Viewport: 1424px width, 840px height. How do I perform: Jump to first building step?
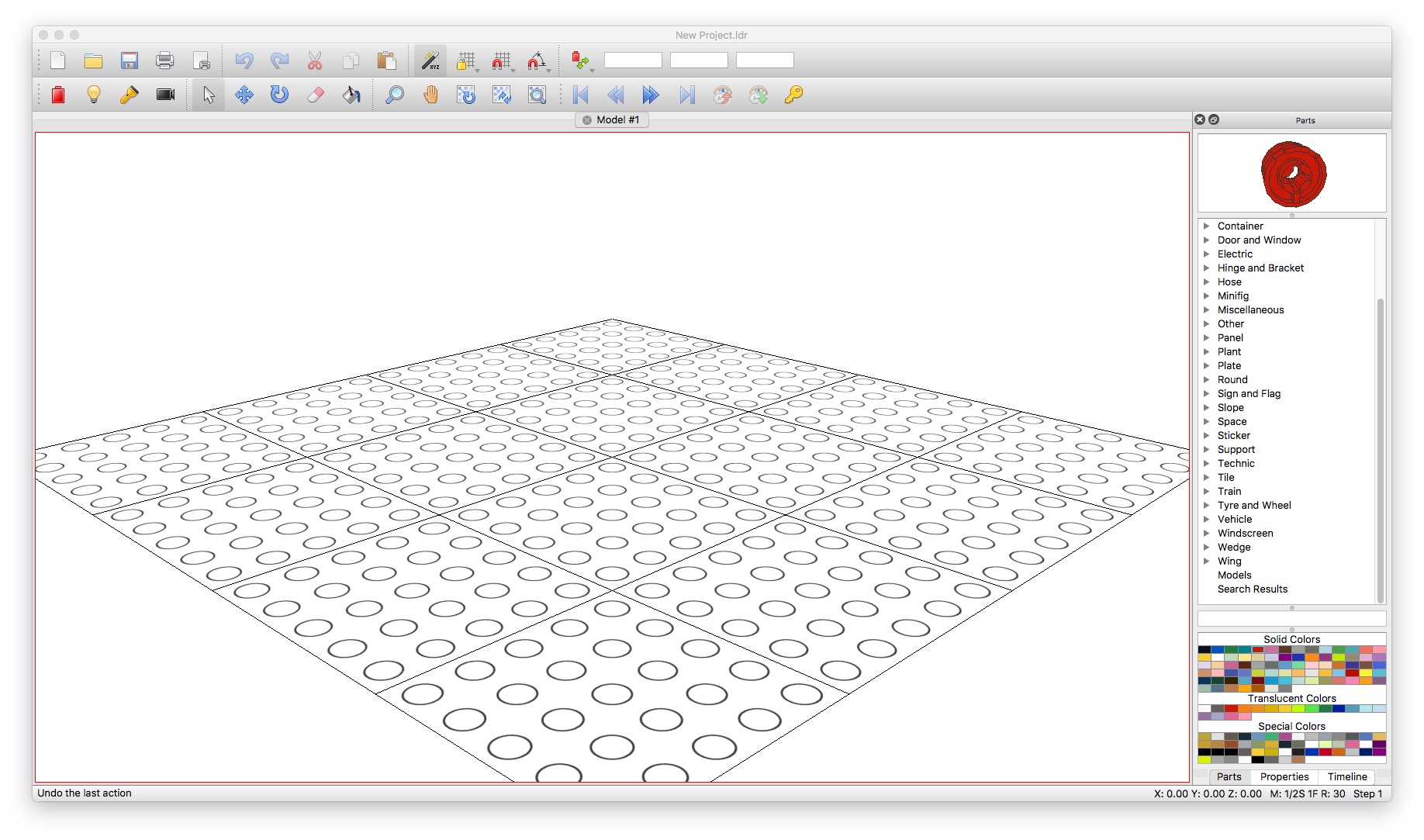point(580,95)
